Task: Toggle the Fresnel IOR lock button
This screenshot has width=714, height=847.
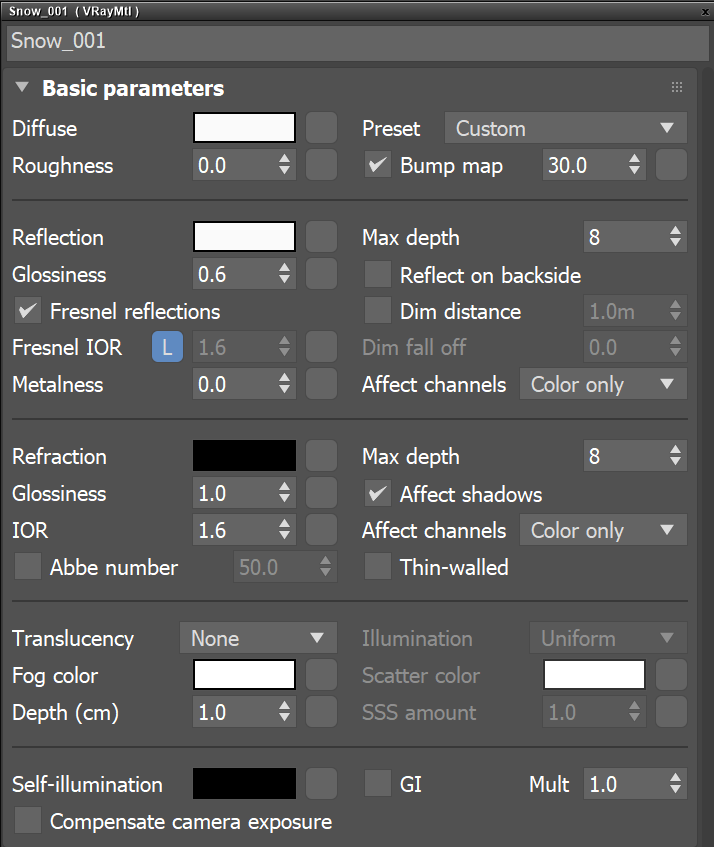Action: pyautogui.click(x=167, y=347)
